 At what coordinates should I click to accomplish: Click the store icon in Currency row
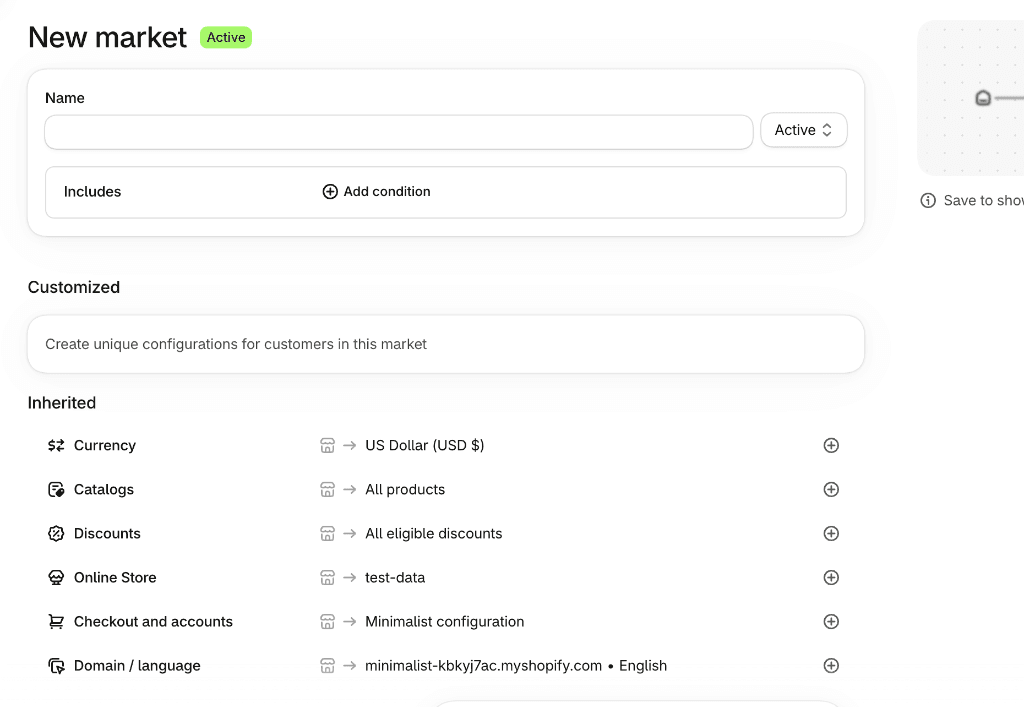click(x=327, y=445)
